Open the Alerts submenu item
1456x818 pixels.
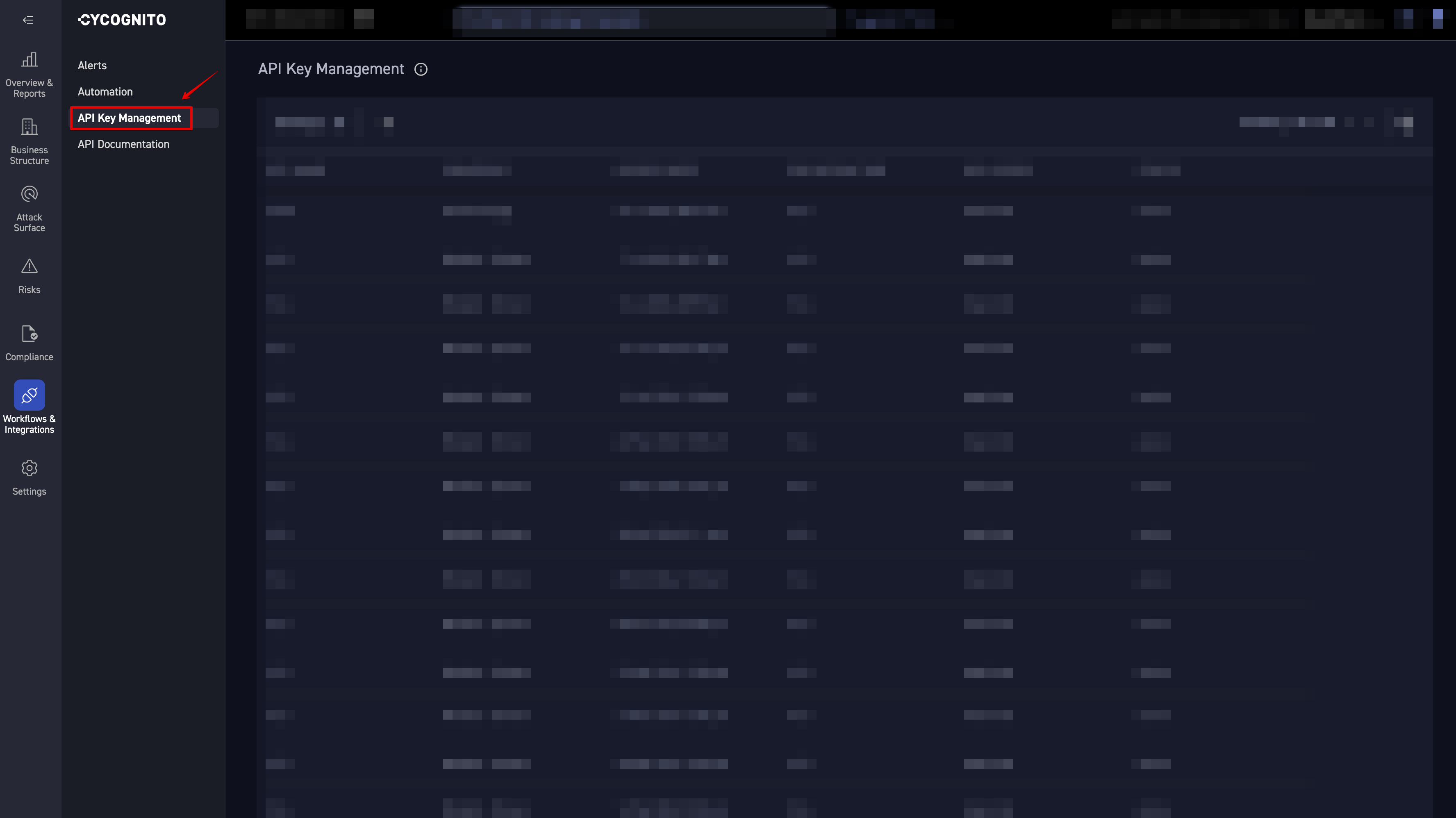tap(92, 66)
